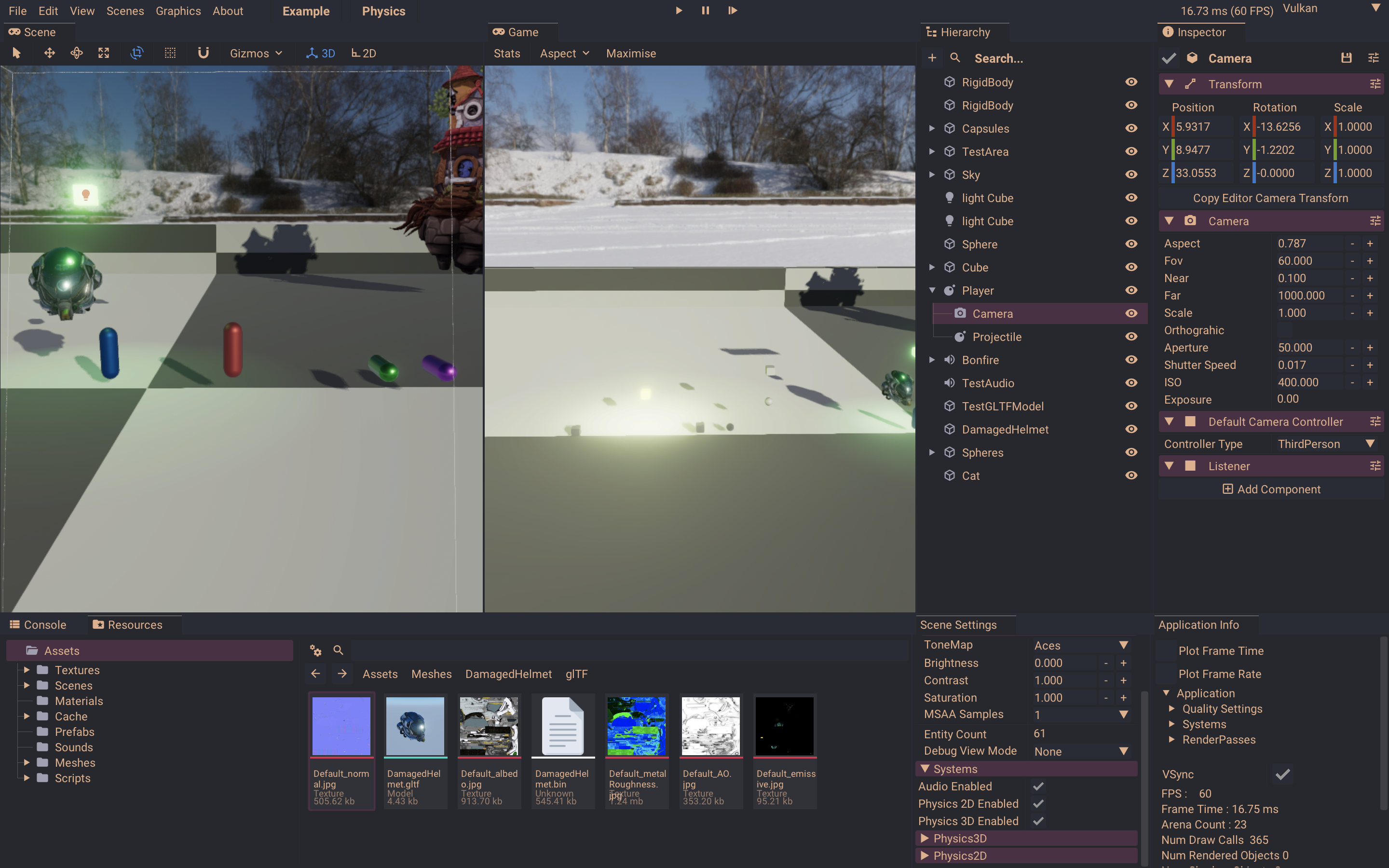Open the Scenes menu
Viewport: 1389px width, 868px height.
[125, 11]
